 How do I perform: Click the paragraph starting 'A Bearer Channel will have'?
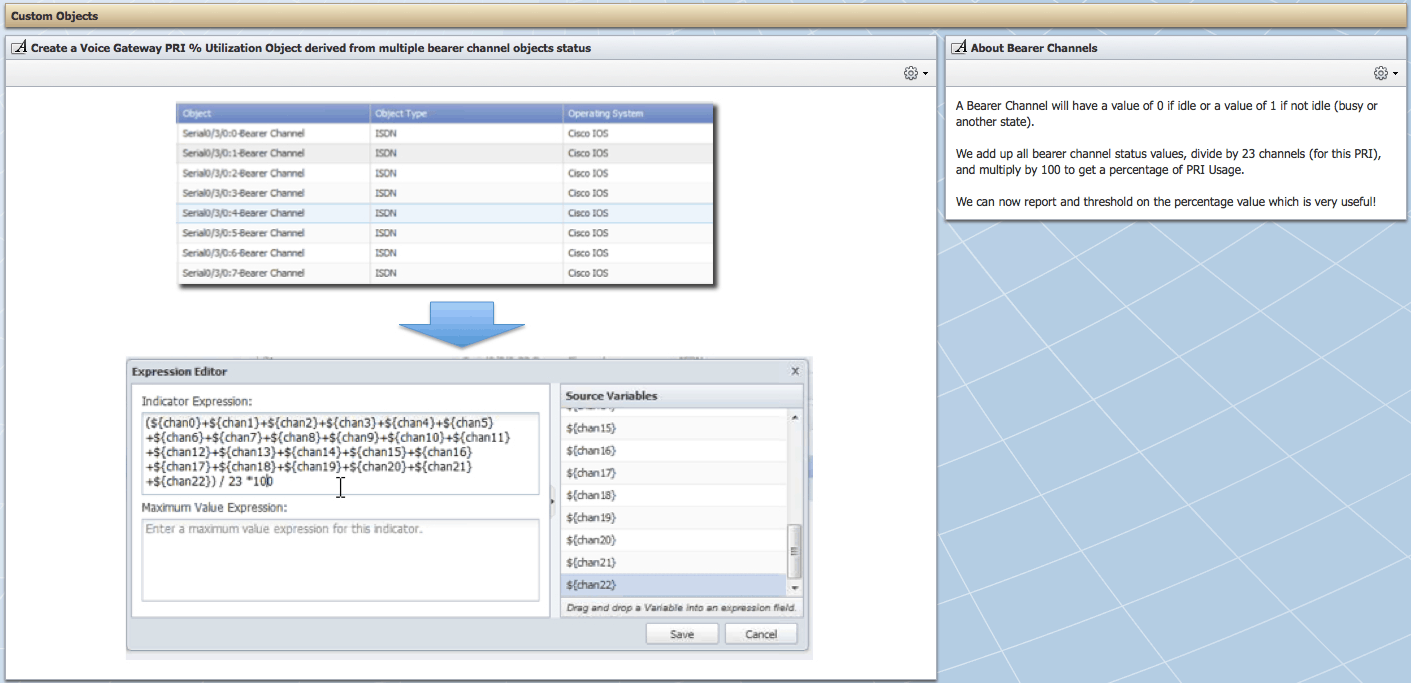point(1166,114)
